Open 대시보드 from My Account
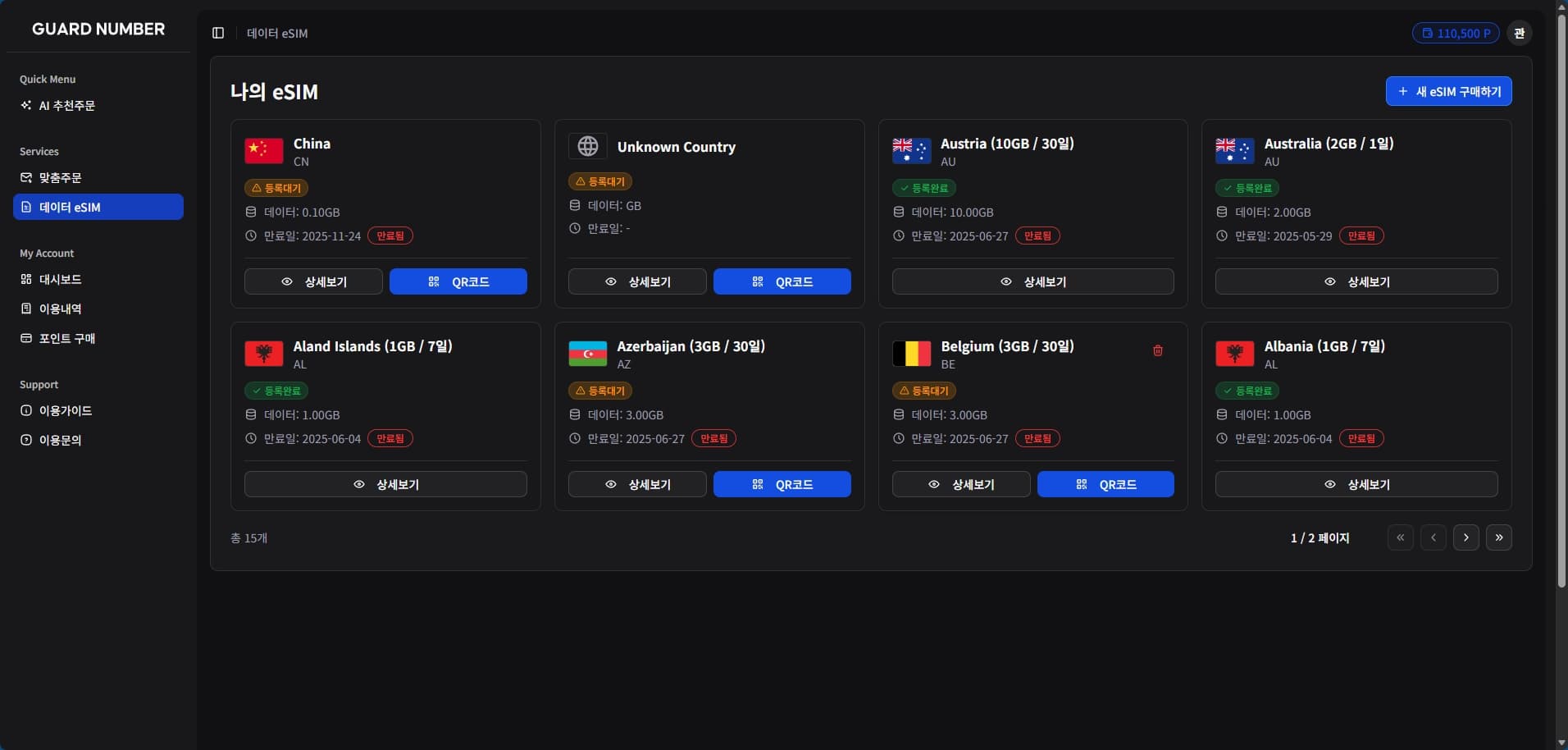This screenshot has width=1568, height=750. pos(60,279)
